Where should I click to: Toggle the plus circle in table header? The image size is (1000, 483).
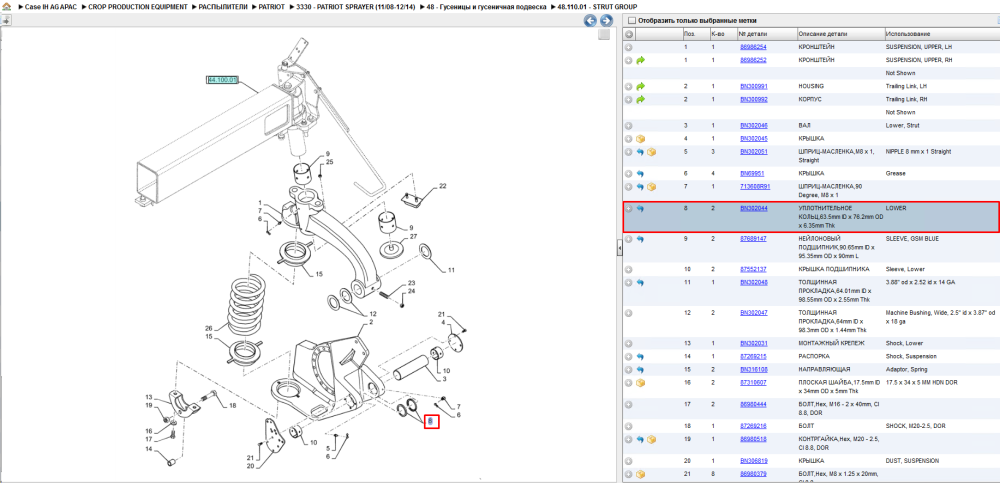point(629,34)
